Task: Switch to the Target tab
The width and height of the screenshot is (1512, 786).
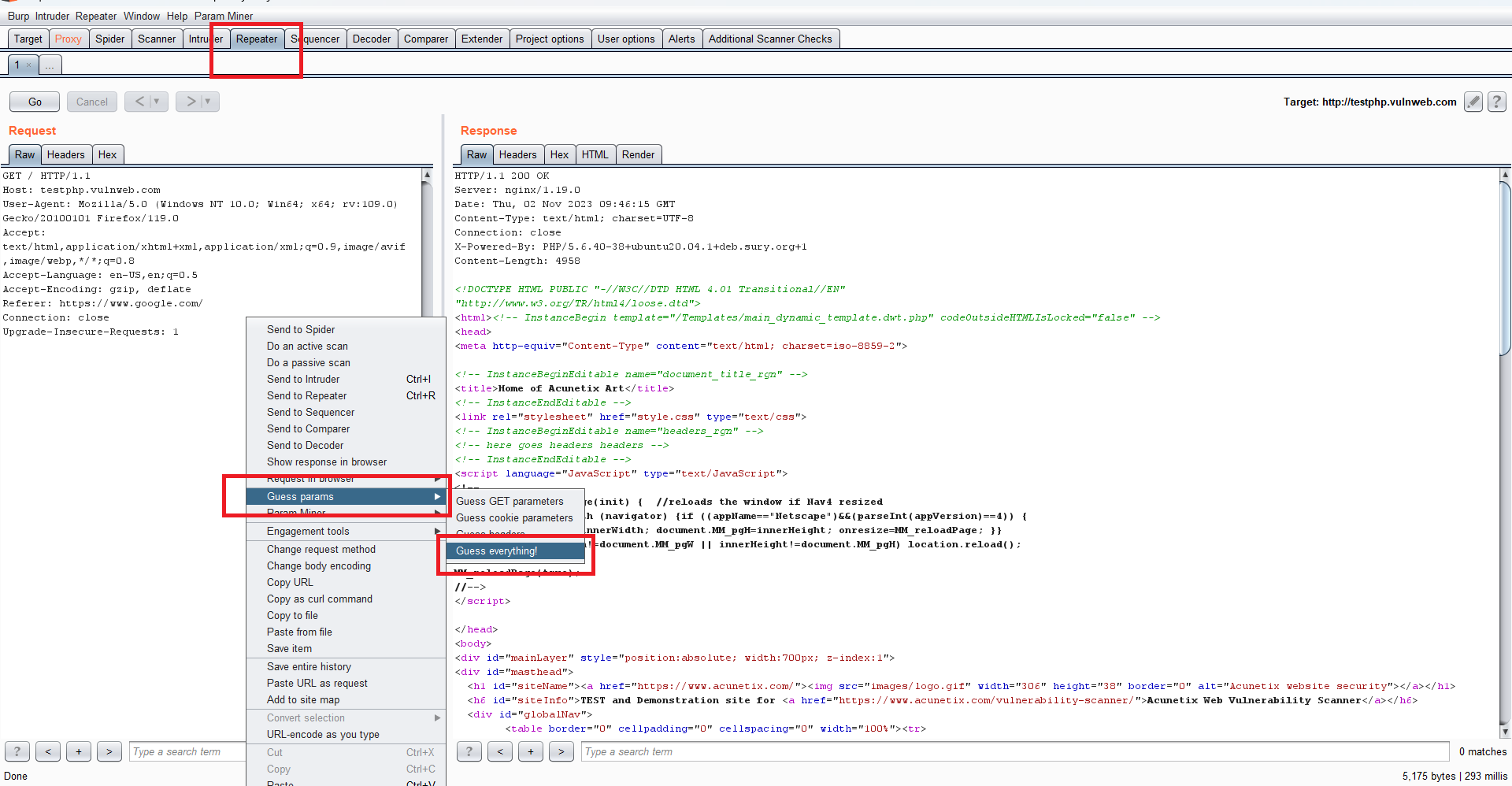Action: (x=28, y=39)
